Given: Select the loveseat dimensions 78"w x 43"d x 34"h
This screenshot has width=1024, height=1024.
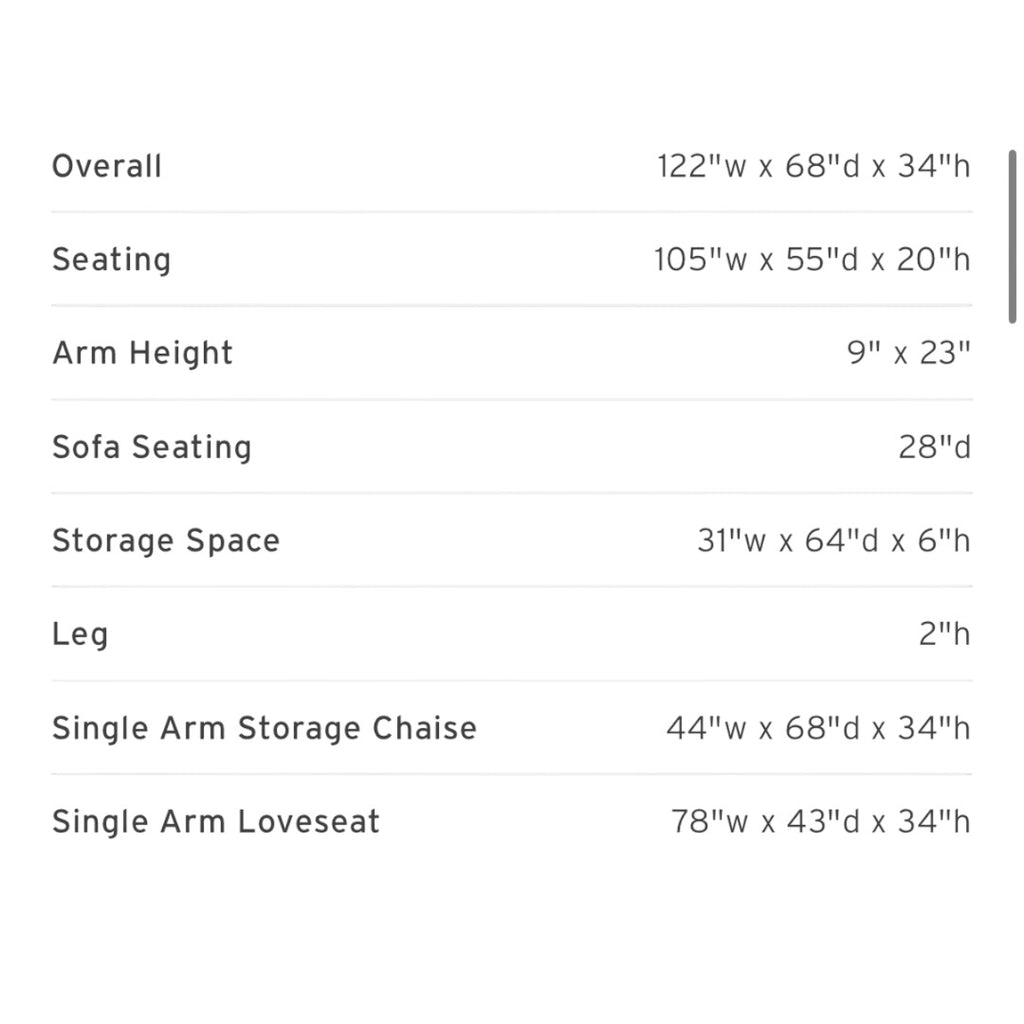Looking at the screenshot, I should [821, 822].
